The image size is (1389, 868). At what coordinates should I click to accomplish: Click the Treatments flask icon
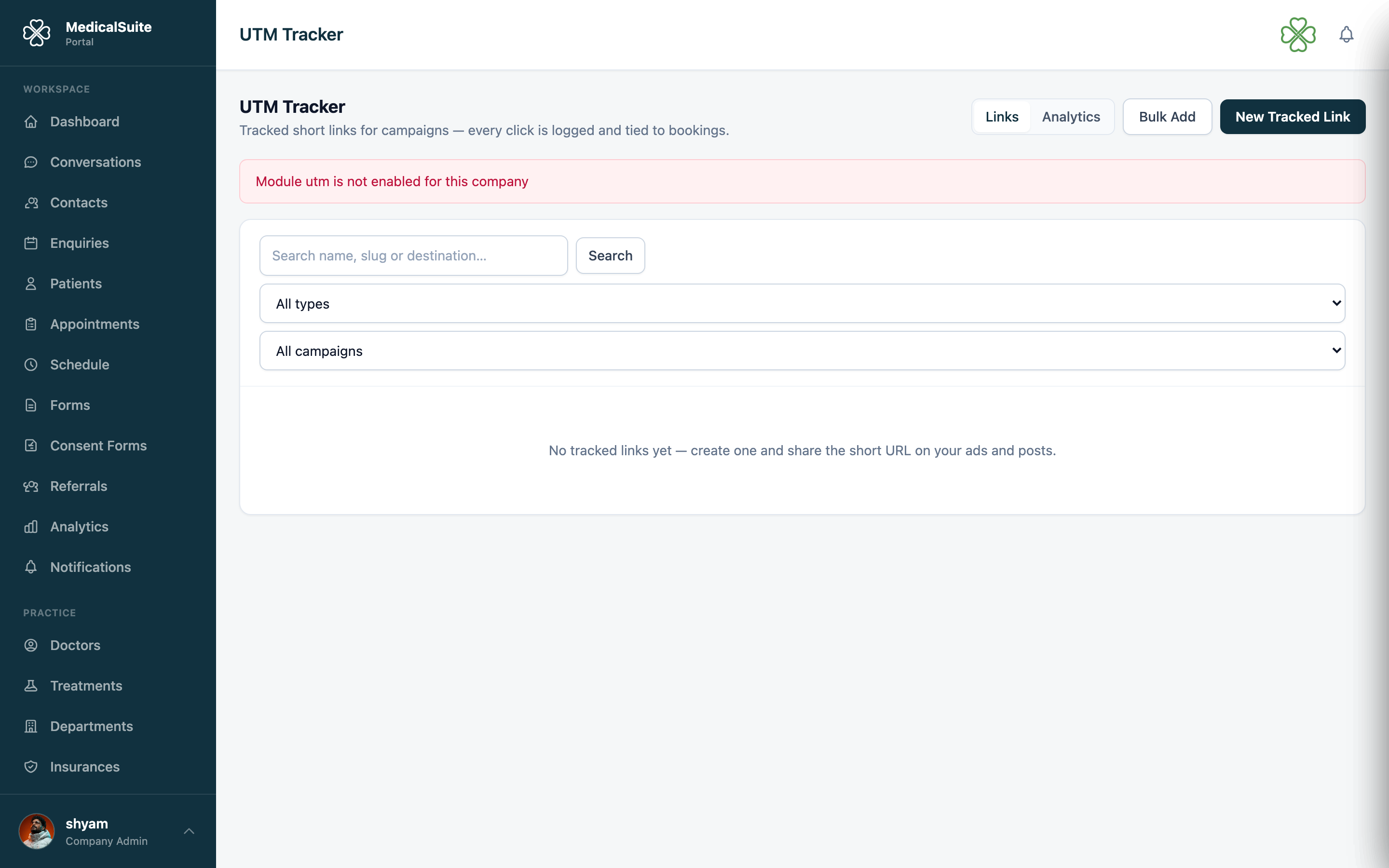click(31, 686)
